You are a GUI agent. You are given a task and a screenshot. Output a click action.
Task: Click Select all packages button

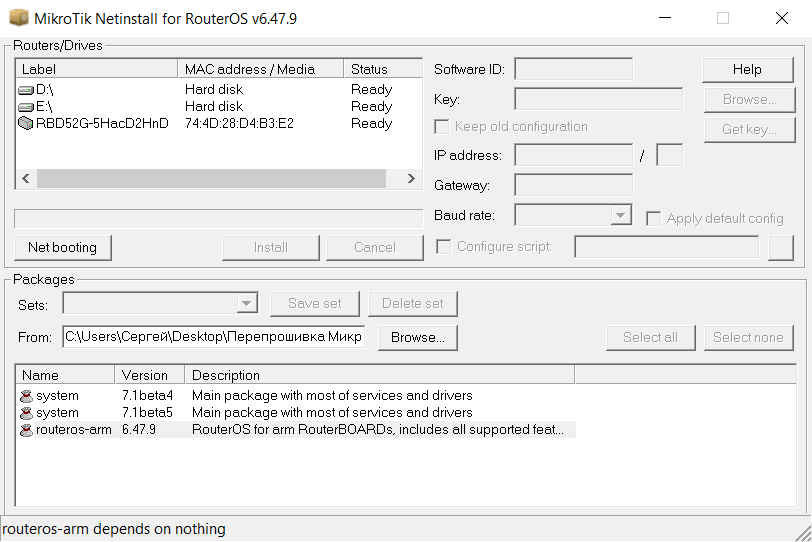coord(650,338)
